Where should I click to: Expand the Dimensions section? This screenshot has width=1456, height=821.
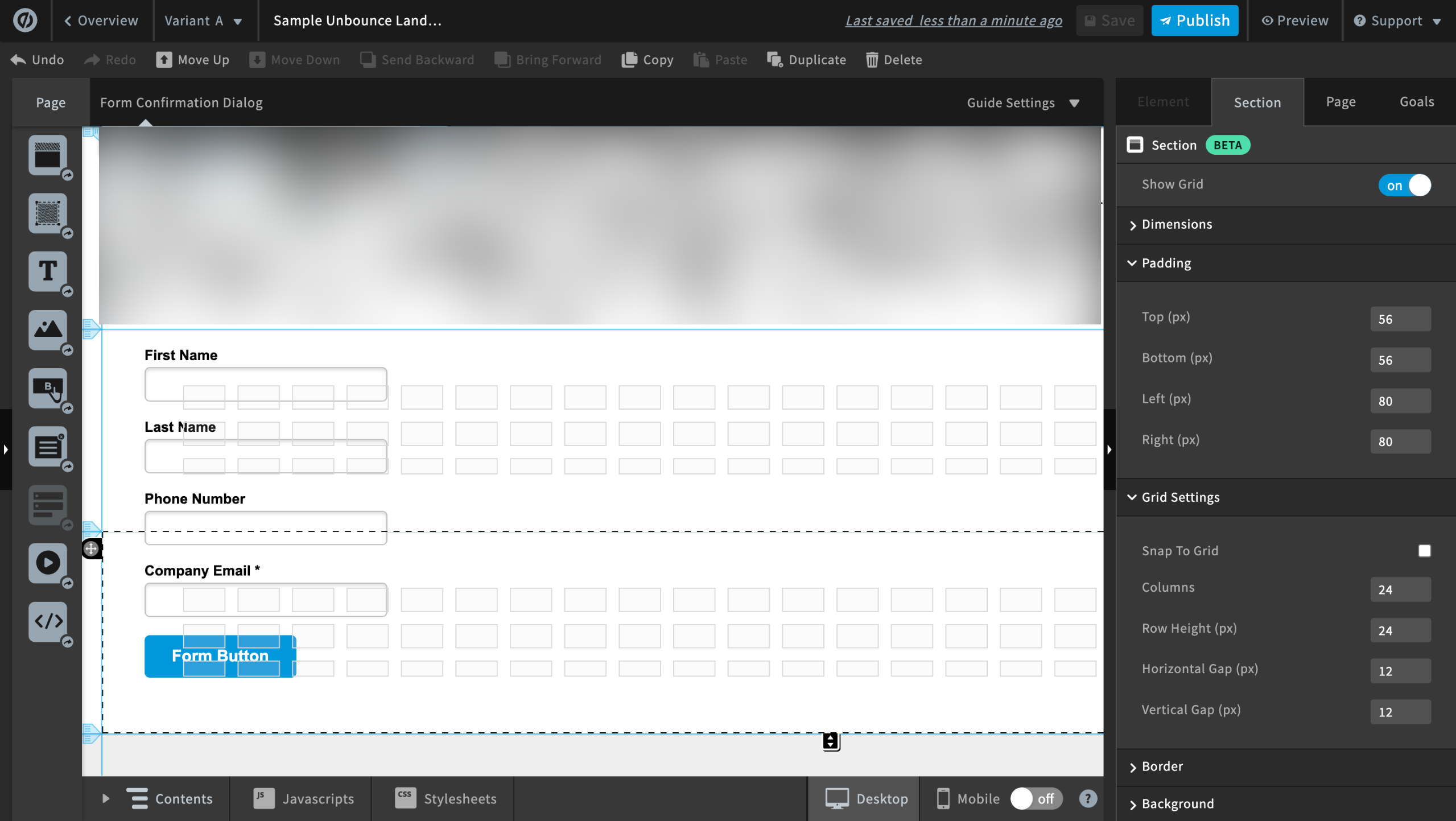[1177, 224]
